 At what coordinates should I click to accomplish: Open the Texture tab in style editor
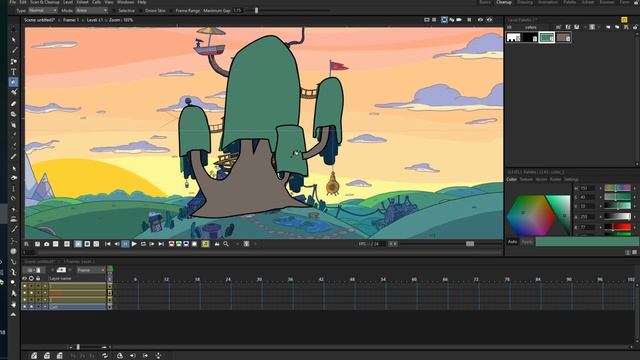(526, 179)
